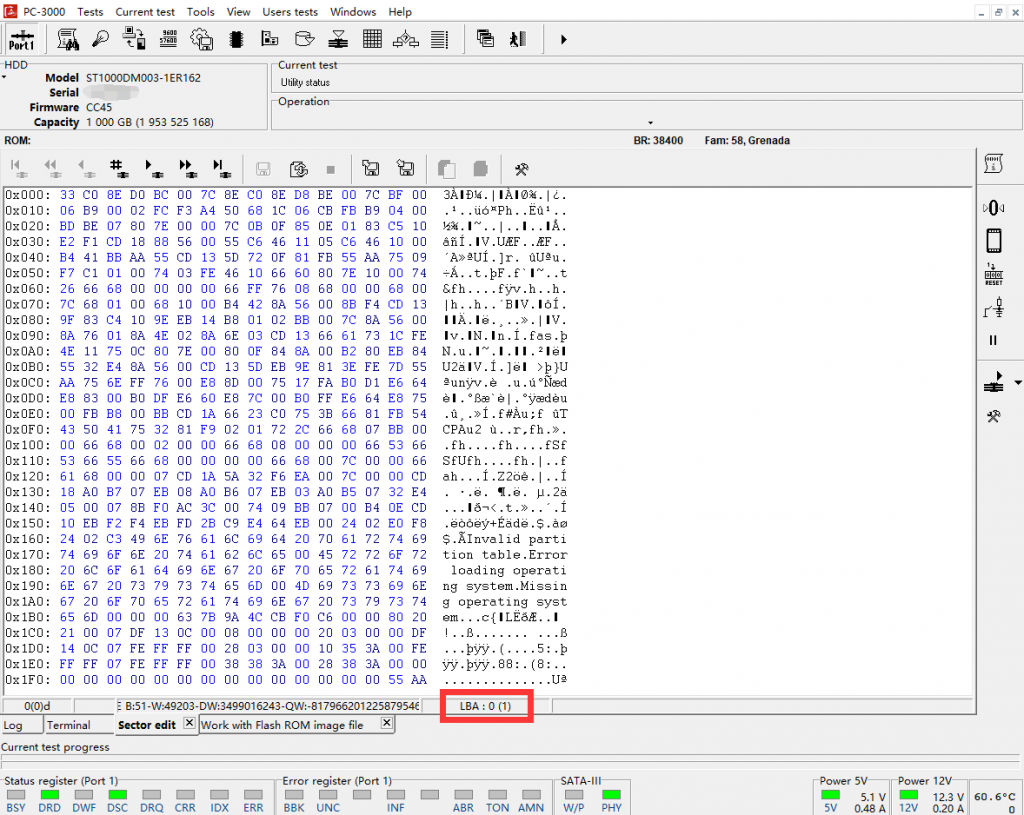Click the Port 1 selector icon
This screenshot has height=815, width=1024.
click(21, 40)
